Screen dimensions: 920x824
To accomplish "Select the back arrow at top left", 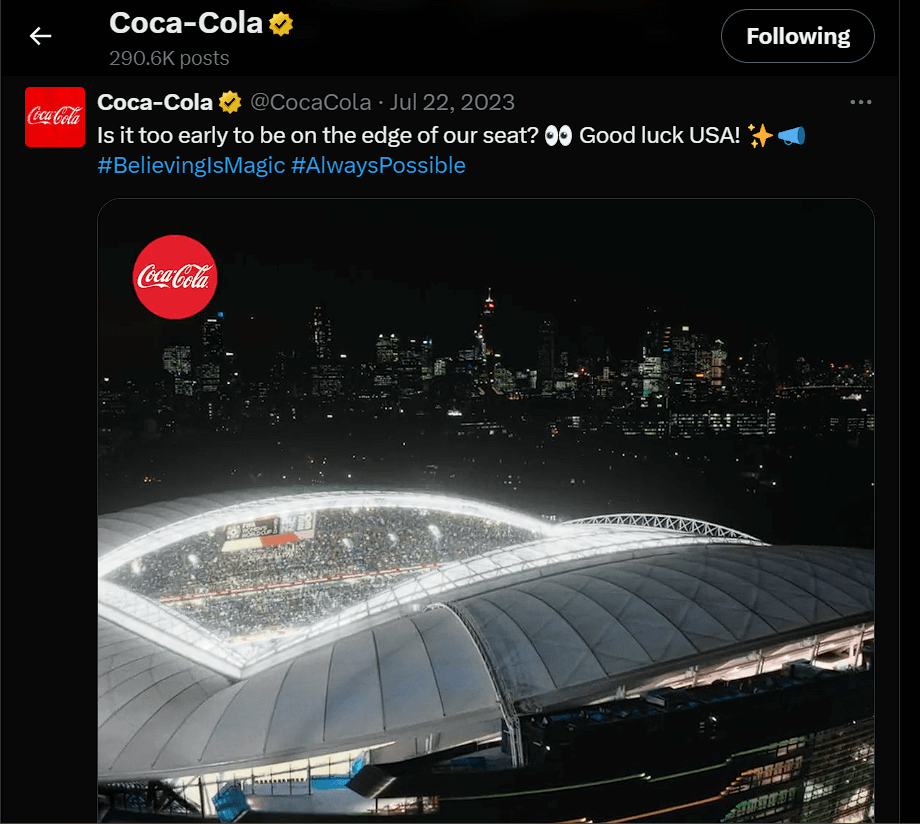I will tap(39, 36).
